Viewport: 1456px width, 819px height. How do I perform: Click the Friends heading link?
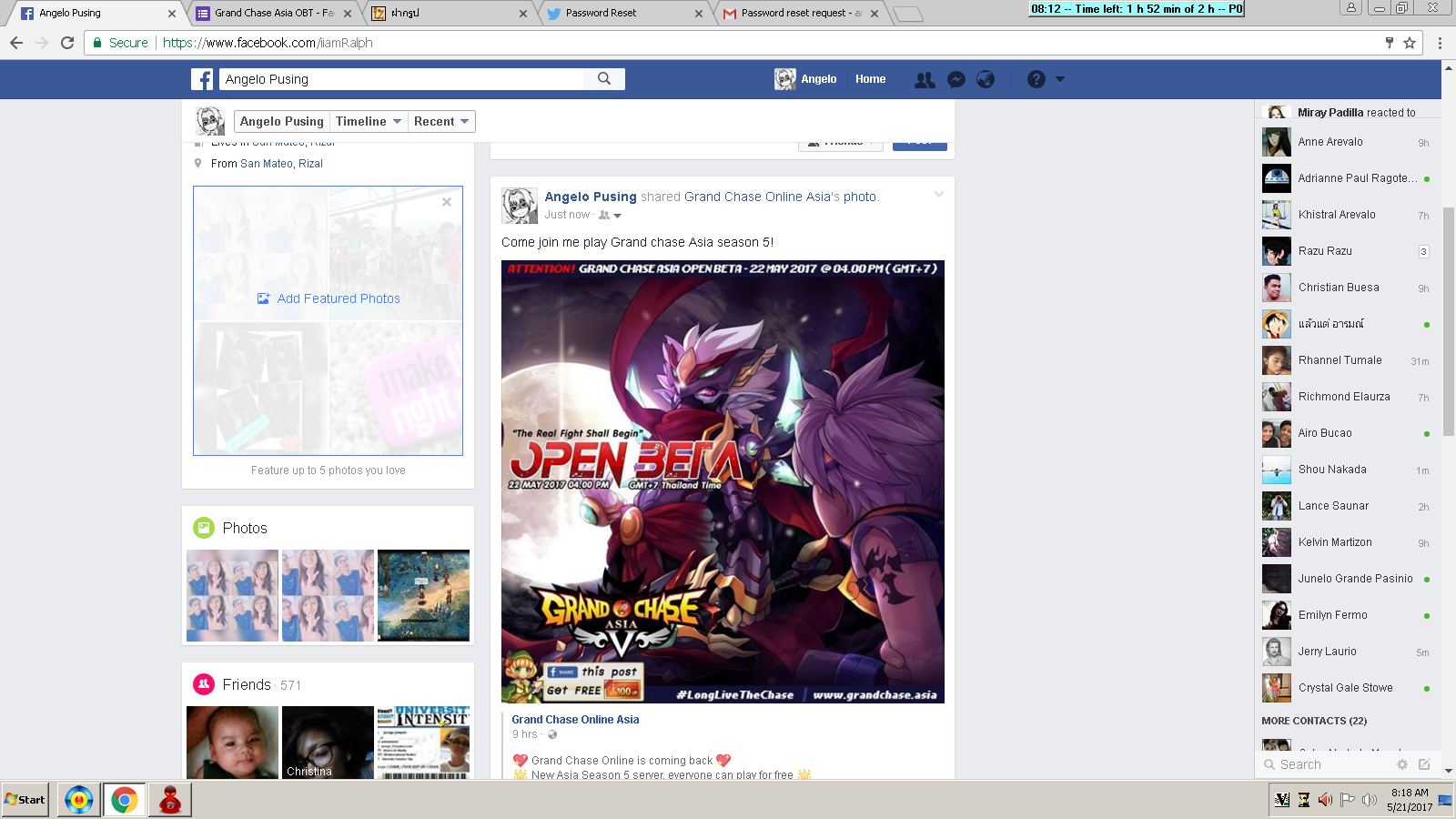pos(247,684)
